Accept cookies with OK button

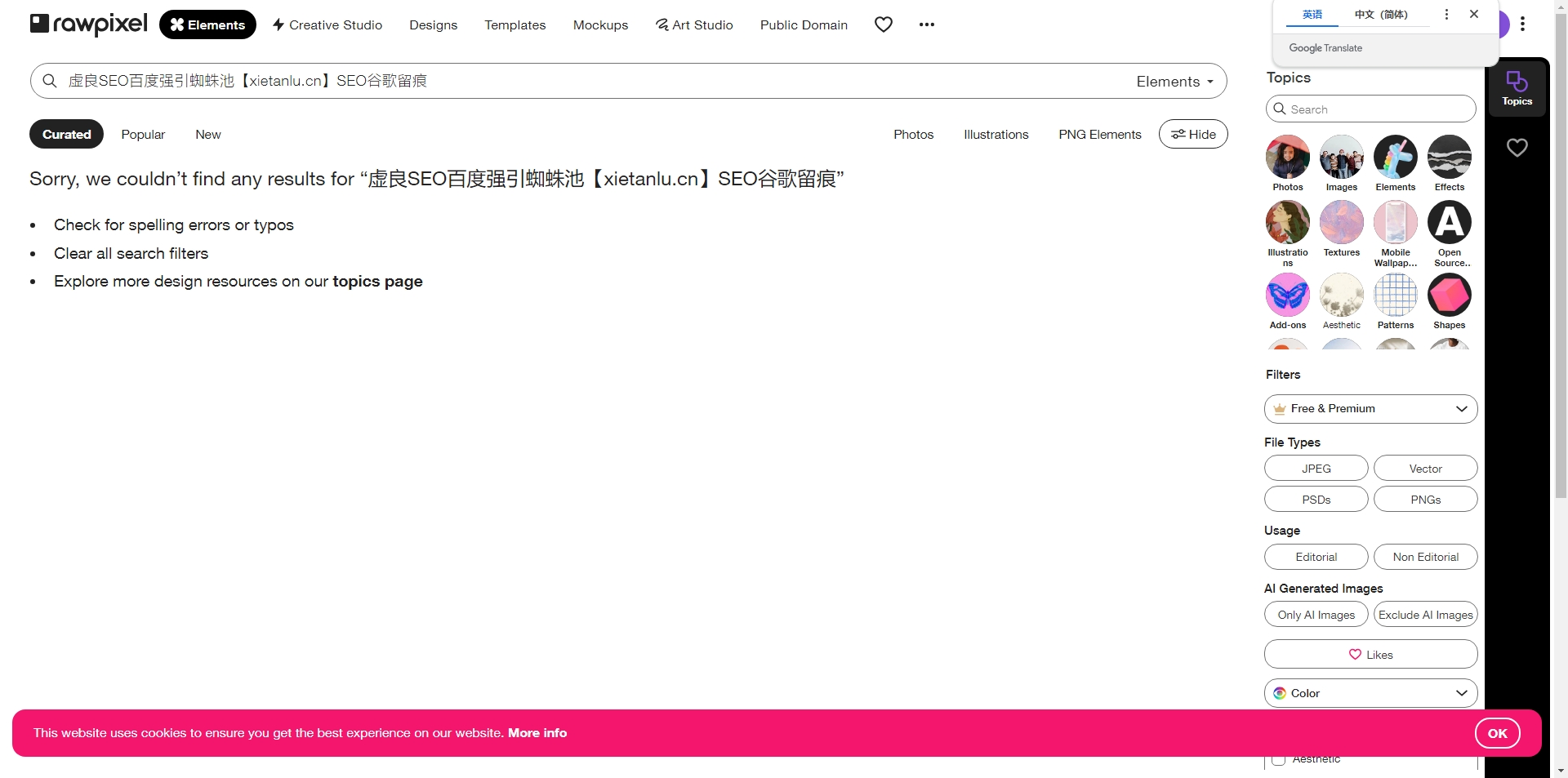(x=1497, y=733)
